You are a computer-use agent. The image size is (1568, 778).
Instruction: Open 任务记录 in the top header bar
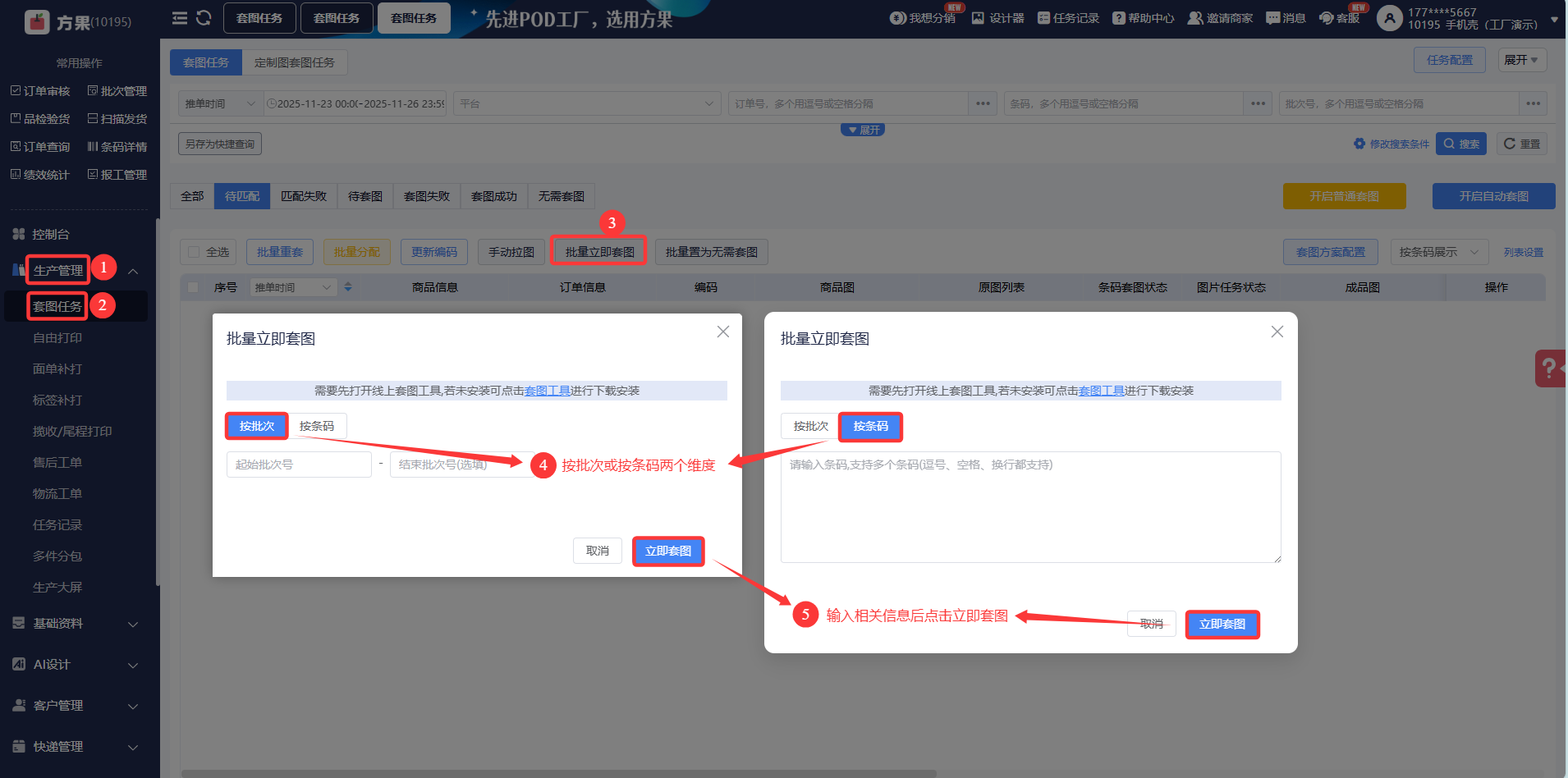click(x=1068, y=18)
